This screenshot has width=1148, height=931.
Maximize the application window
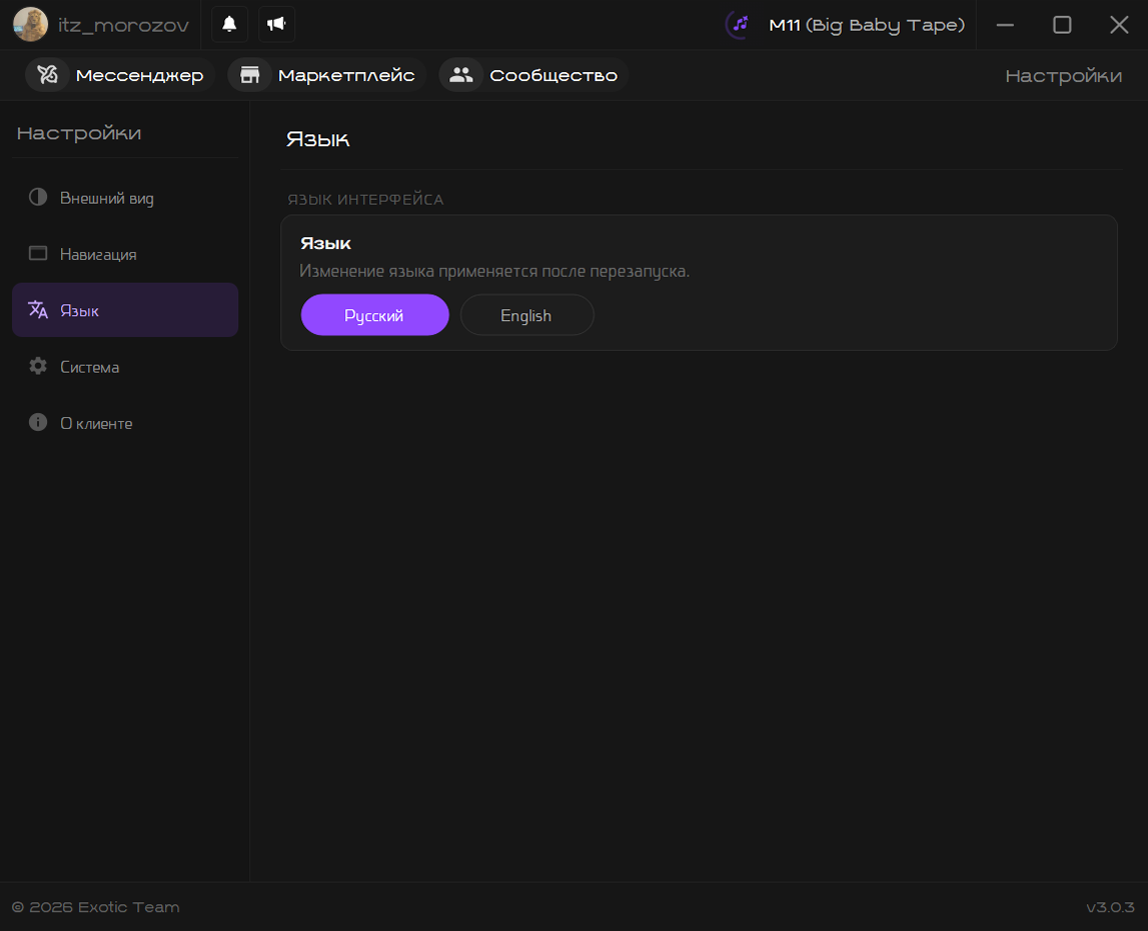(1062, 25)
